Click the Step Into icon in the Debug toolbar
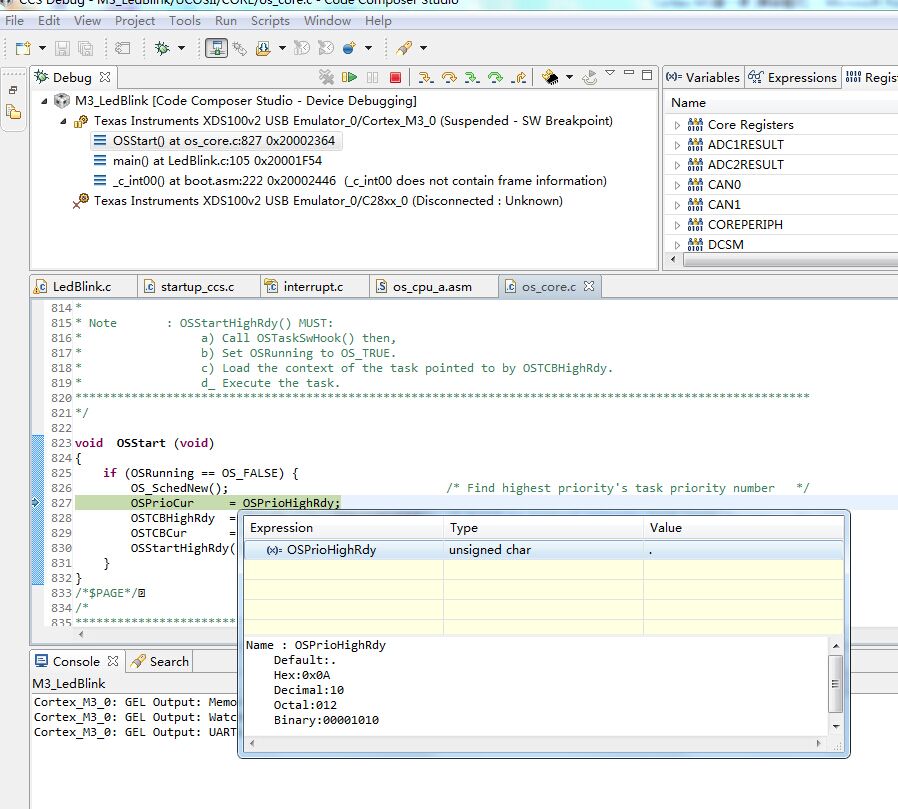 [425, 77]
